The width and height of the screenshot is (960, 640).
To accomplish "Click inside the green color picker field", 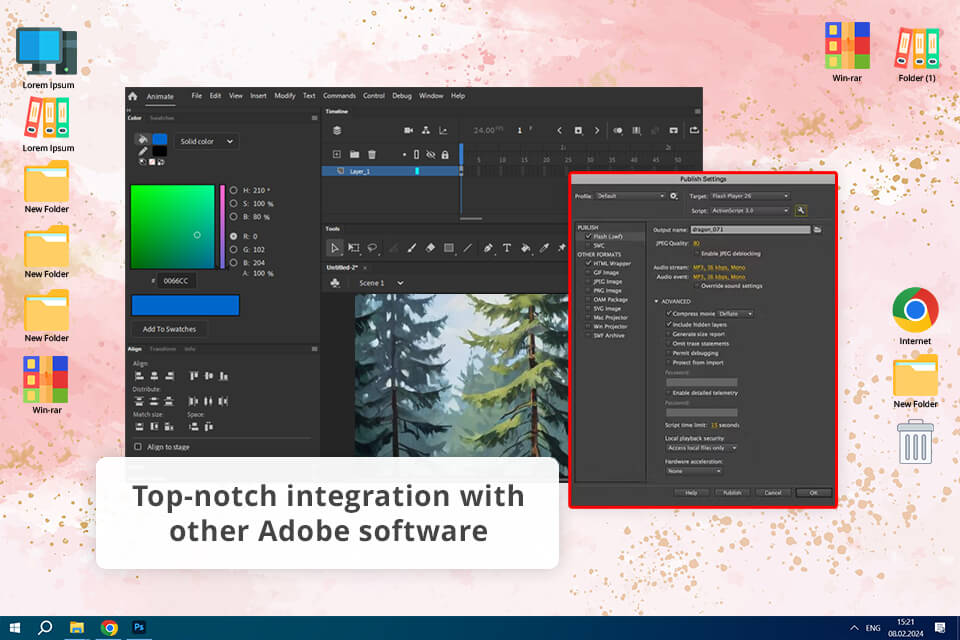I will click(173, 227).
